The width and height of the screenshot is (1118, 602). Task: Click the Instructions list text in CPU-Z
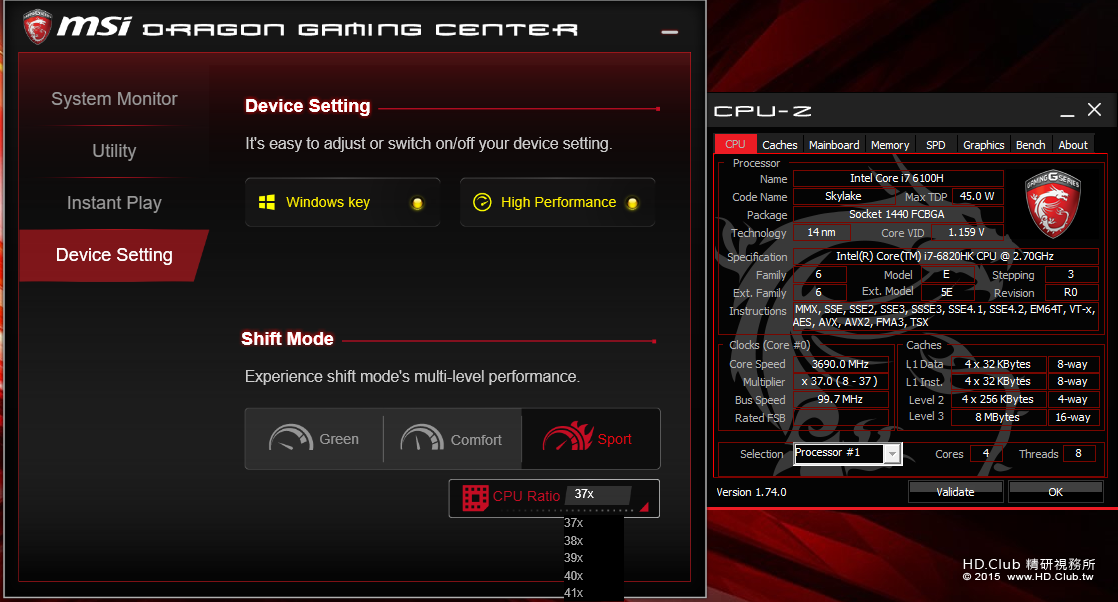945,316
